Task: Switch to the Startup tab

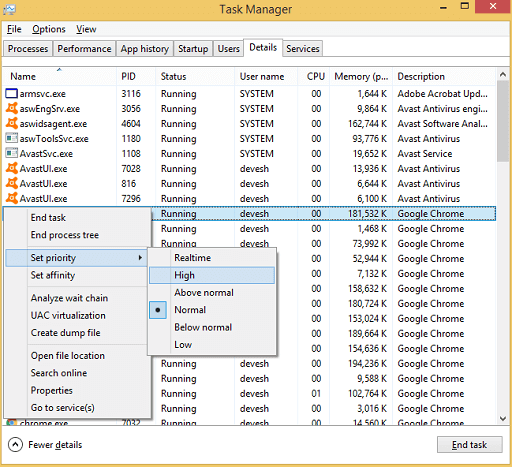Action: (x=193, y=49)
